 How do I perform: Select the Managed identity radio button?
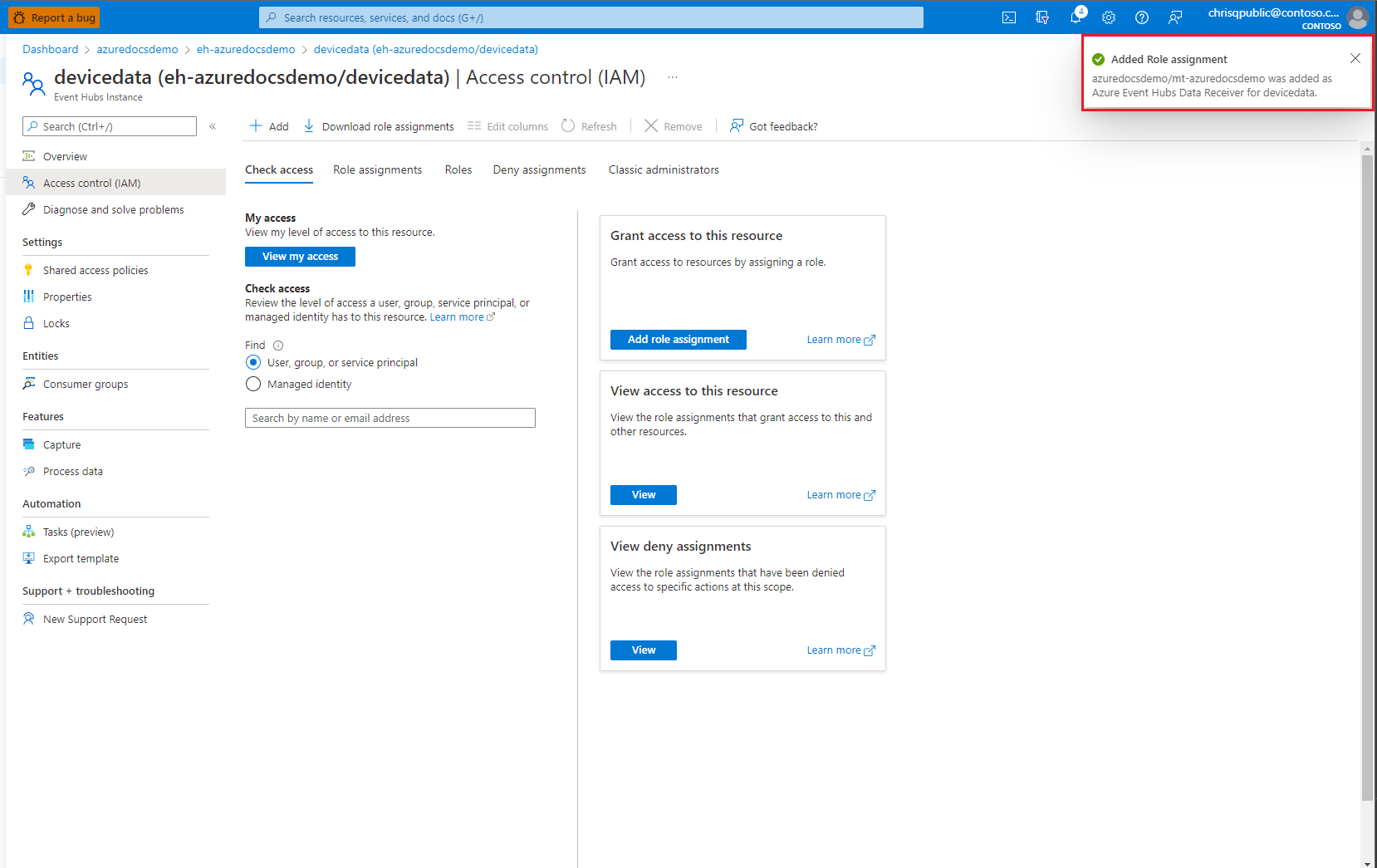(x=253, y=384)
